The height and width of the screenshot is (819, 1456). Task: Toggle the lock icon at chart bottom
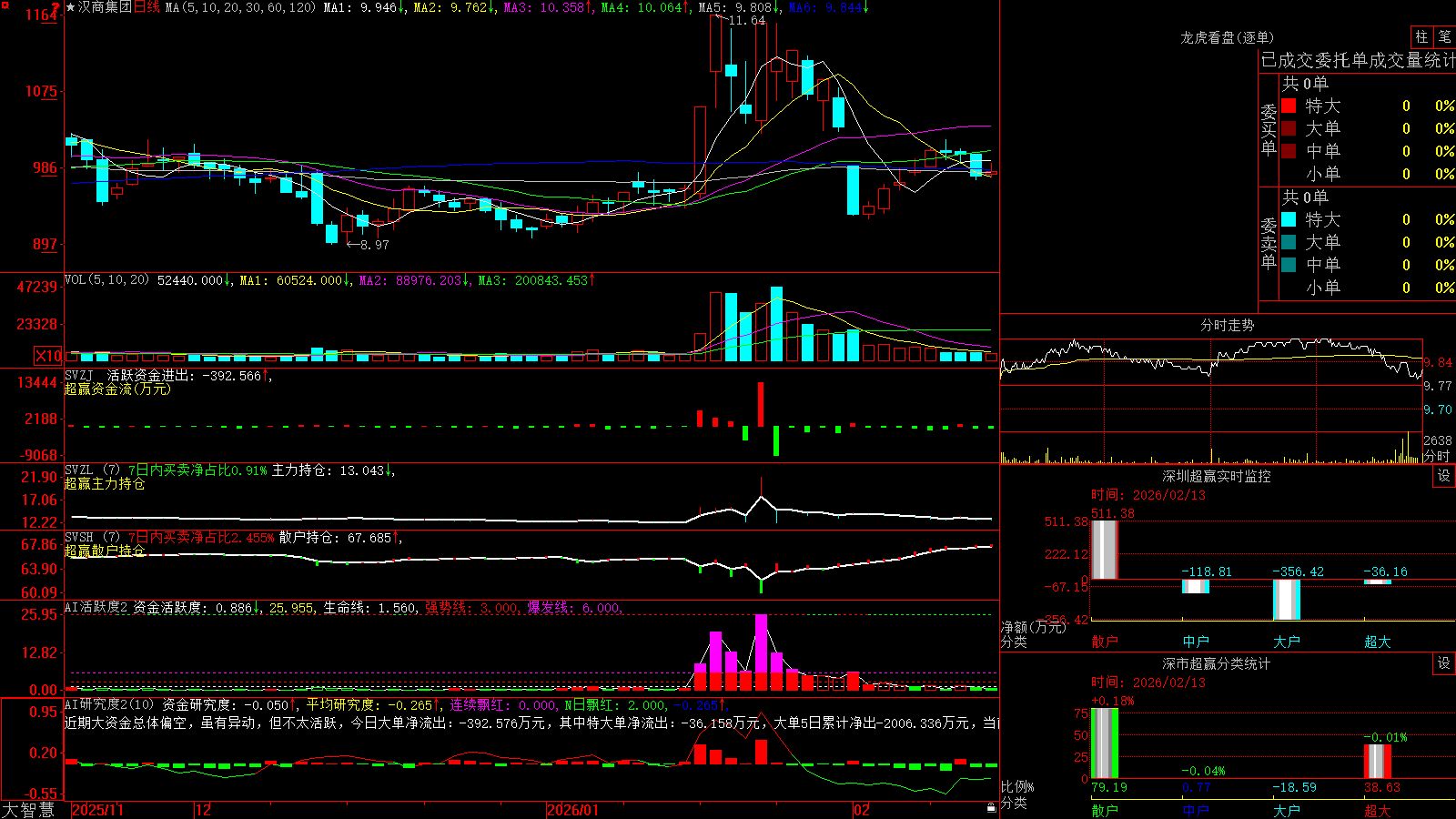pyautogui.click(x=992, y=808)
